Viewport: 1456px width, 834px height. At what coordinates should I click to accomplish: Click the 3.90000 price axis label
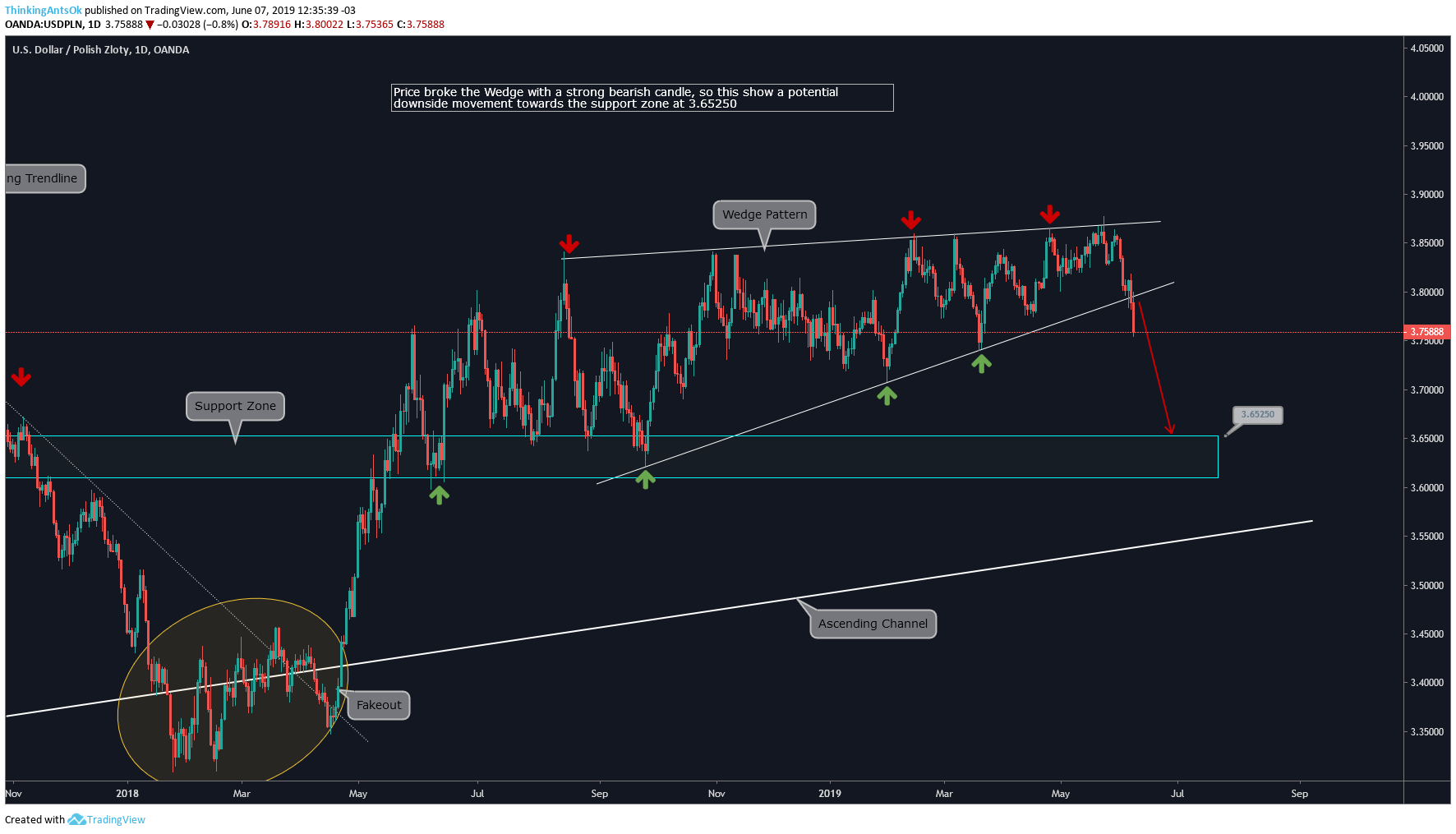(x=1426, y=195)
